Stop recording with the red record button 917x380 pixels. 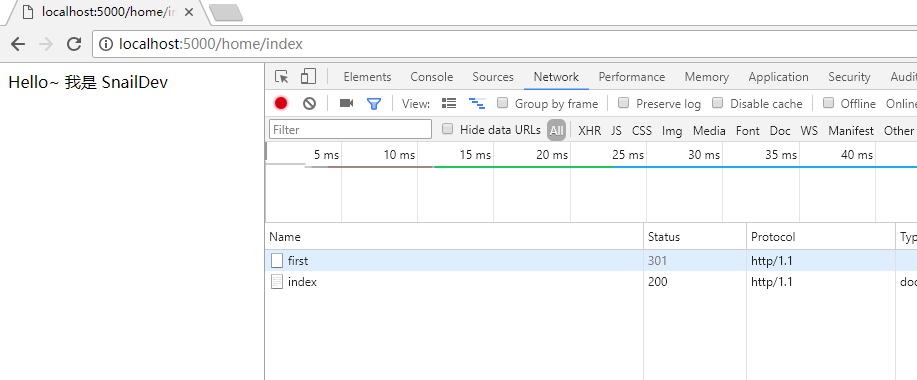tap(281, 103)
